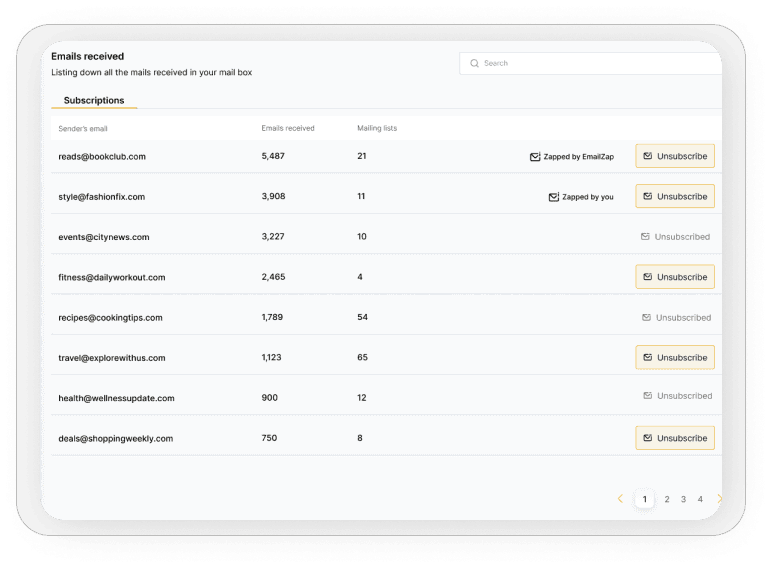Screen dimensions: 772x569
Task: Select the style@fashionfix.com sender
Action: click(x=101, y=197)
